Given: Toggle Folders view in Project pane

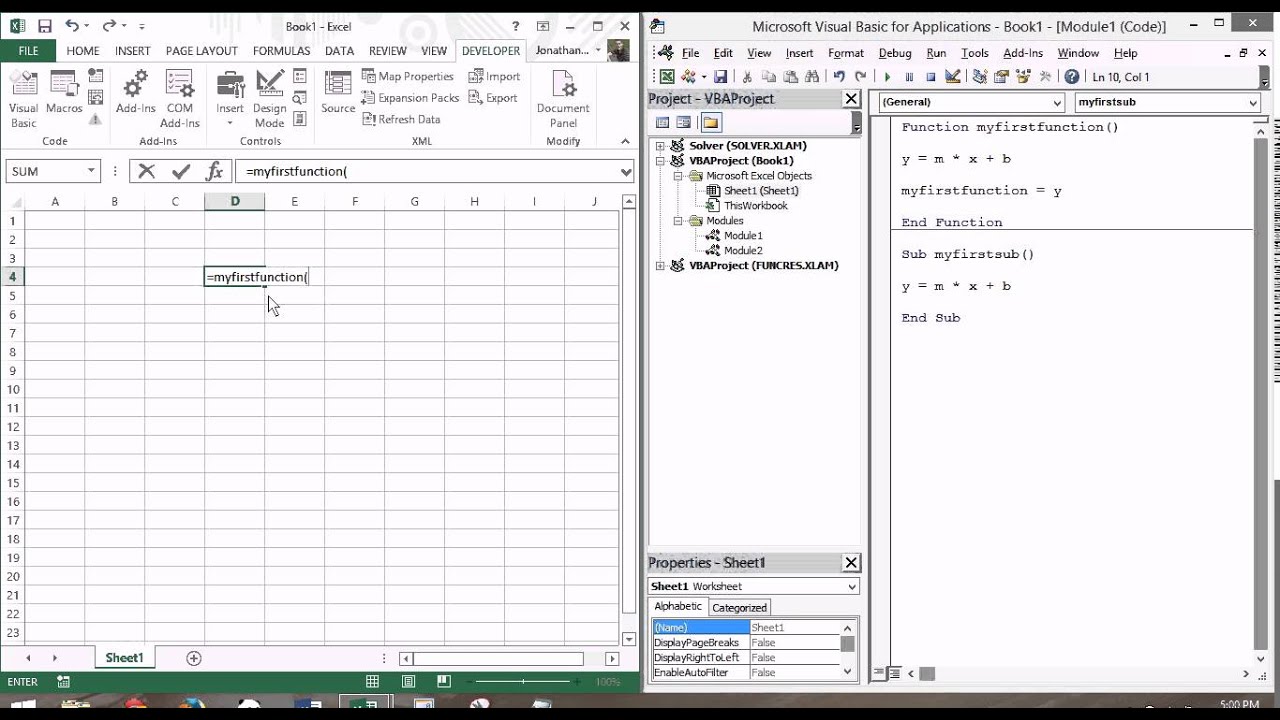Looking at the screenshot, I should click(710, 123).
